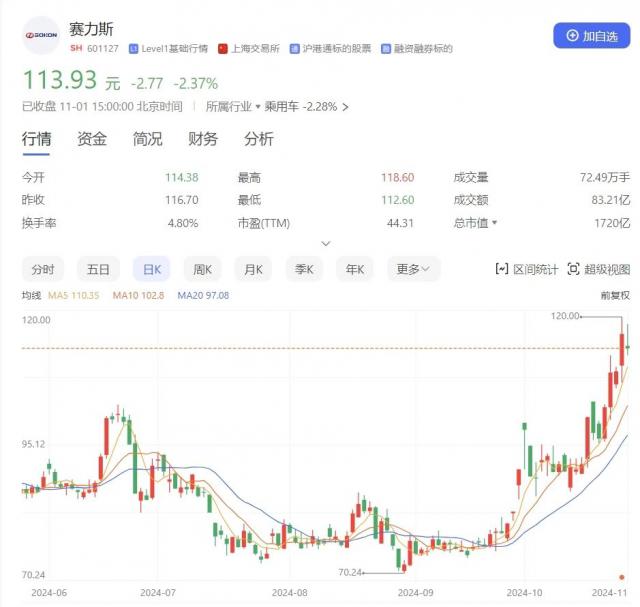Screen dimensions: 640x607
Task: Open 区间统计 range statistics tool
Action: 527,269
